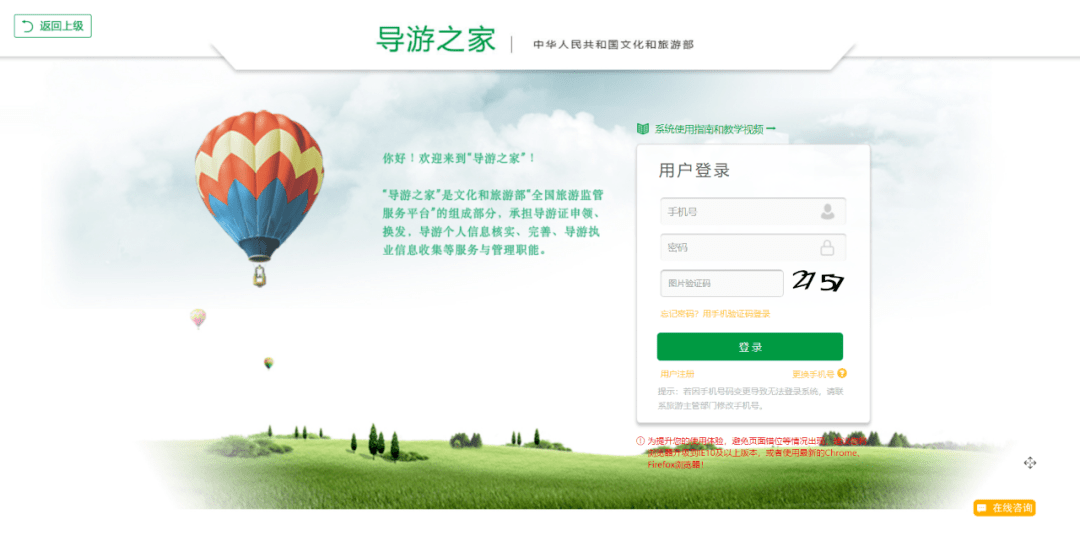This screenshot has width=1080, height=536.
Task: Click the orange question mark help icon
Action: coord(842,373)
